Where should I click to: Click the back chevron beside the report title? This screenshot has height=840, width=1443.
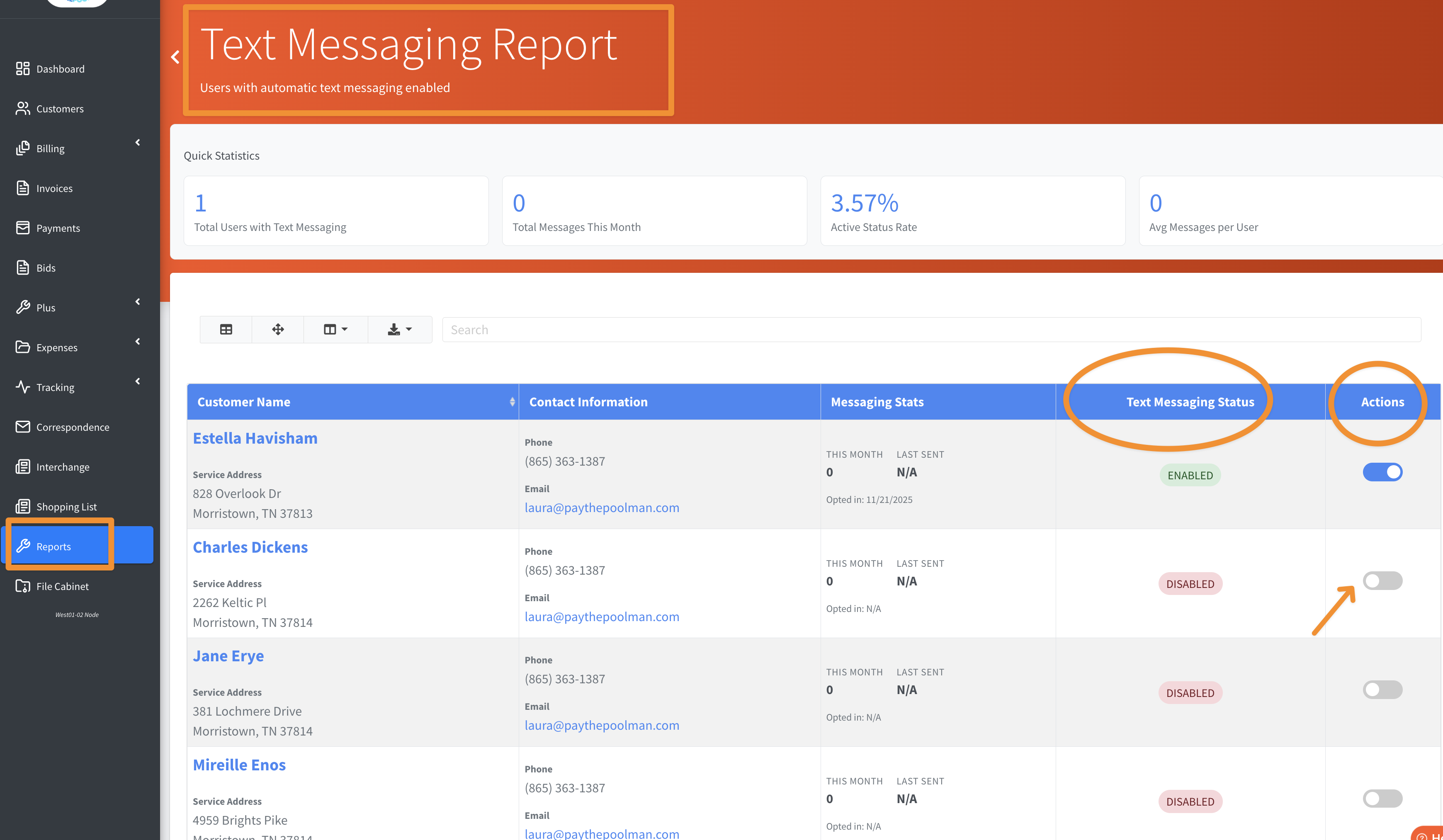tap(175, 57)
